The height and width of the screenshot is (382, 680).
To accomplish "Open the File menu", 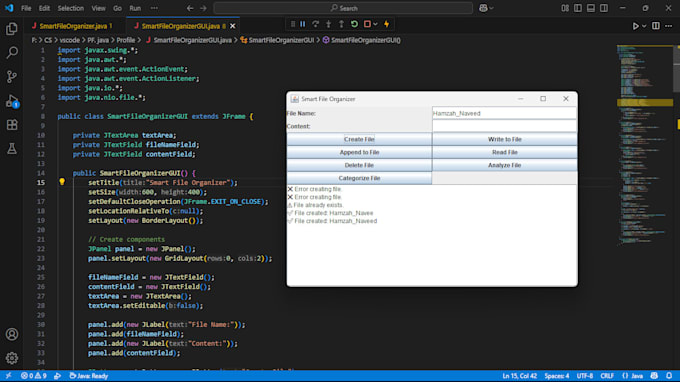I will coord(26,8).
